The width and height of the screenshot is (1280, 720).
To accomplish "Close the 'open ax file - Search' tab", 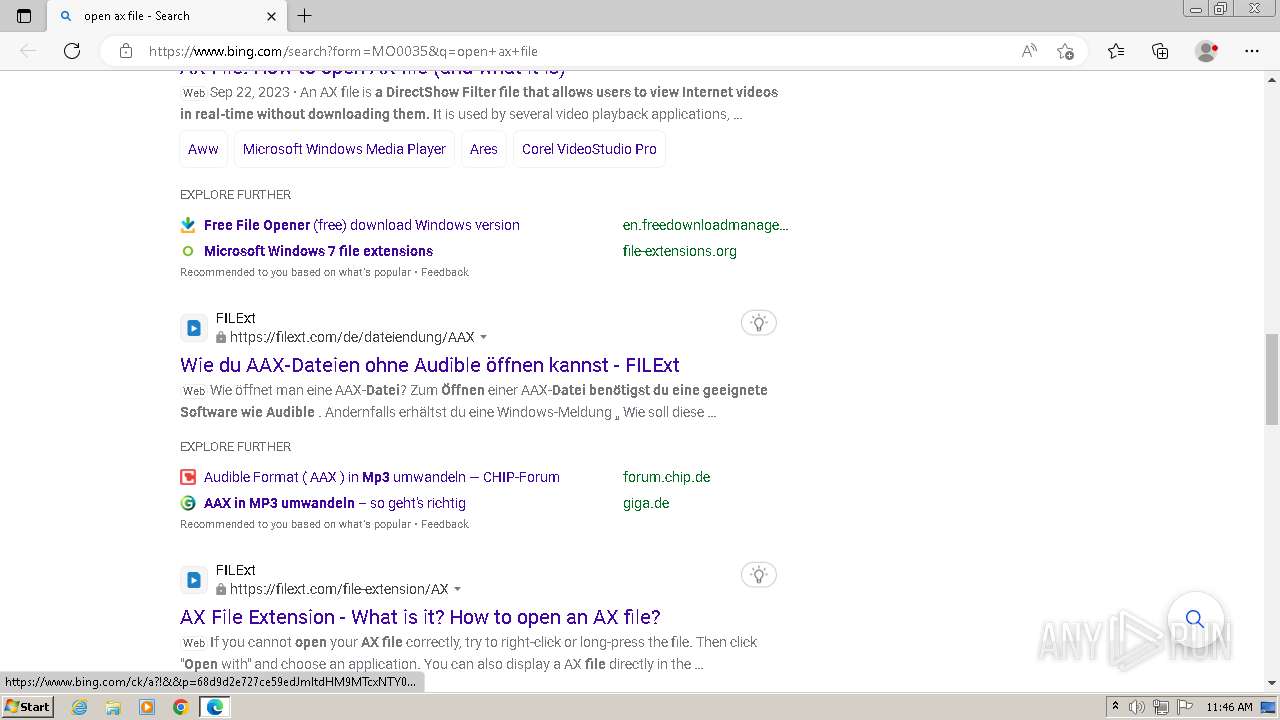I will pos(271,16).
